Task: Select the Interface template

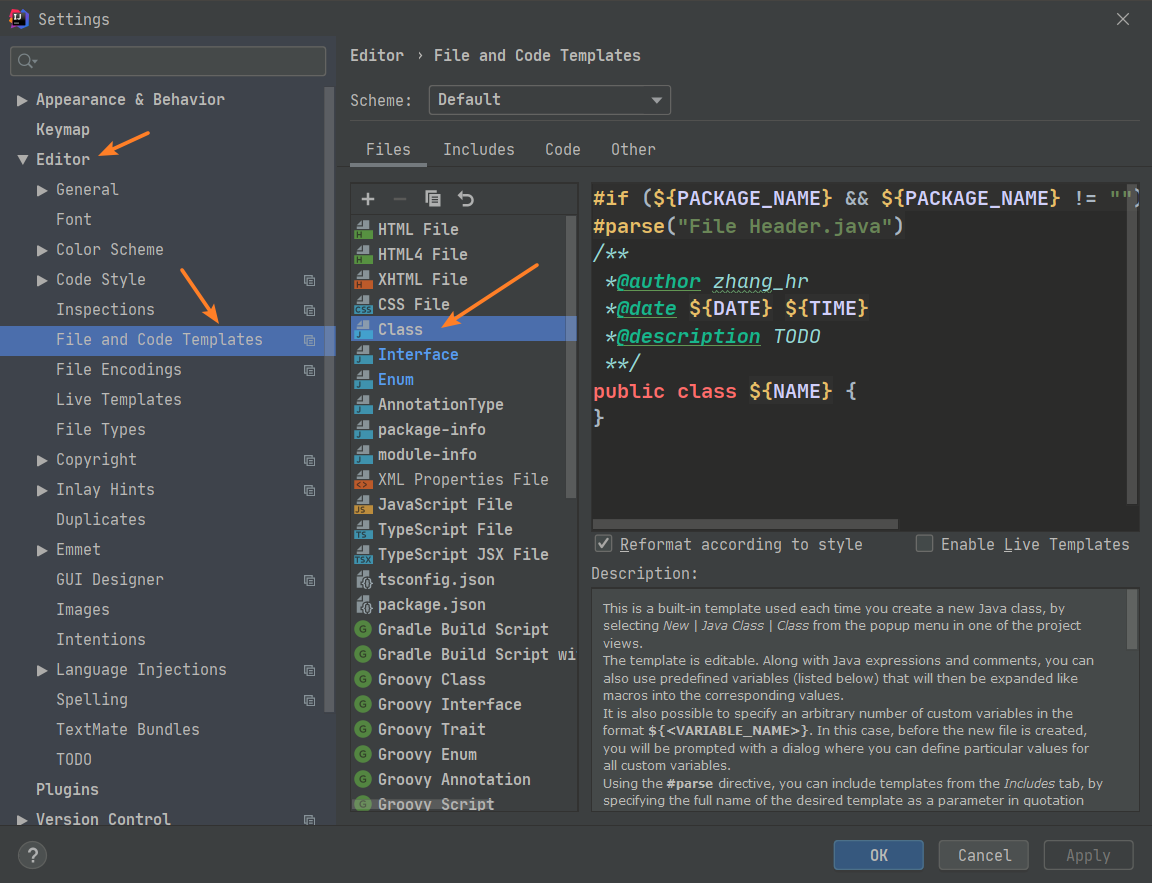Action: coord(464,355)
